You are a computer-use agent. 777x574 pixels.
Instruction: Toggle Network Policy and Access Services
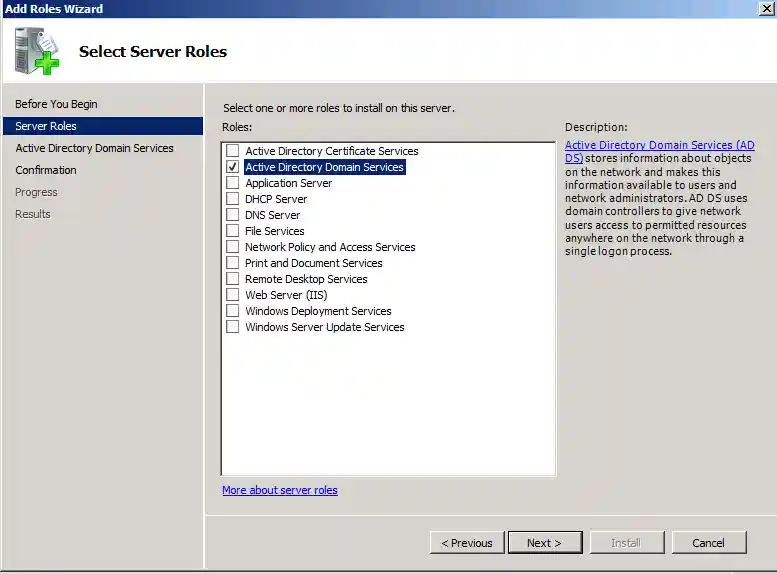[x=232, y=247]
